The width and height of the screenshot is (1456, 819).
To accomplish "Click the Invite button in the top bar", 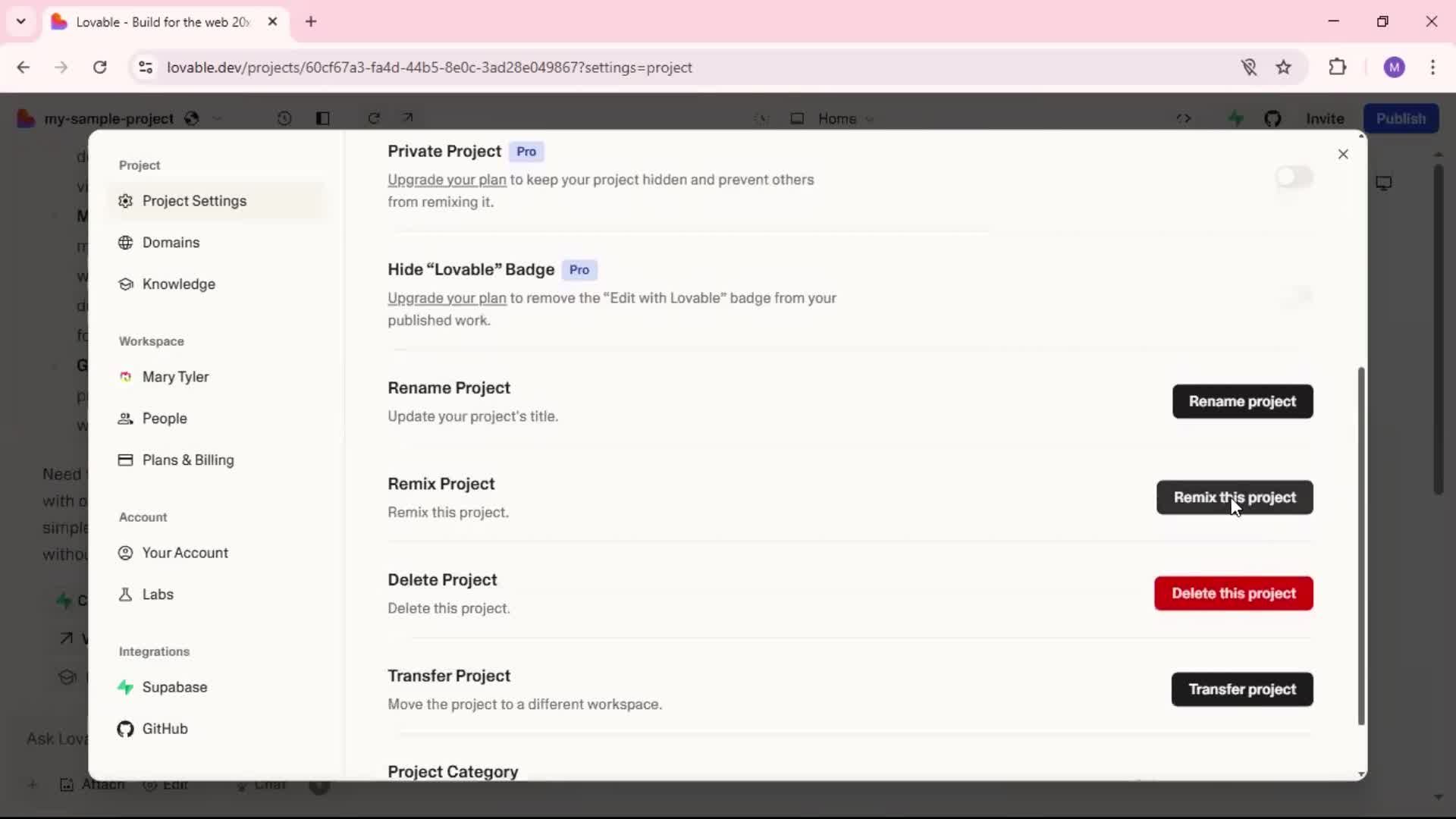I will point(1325,118).
